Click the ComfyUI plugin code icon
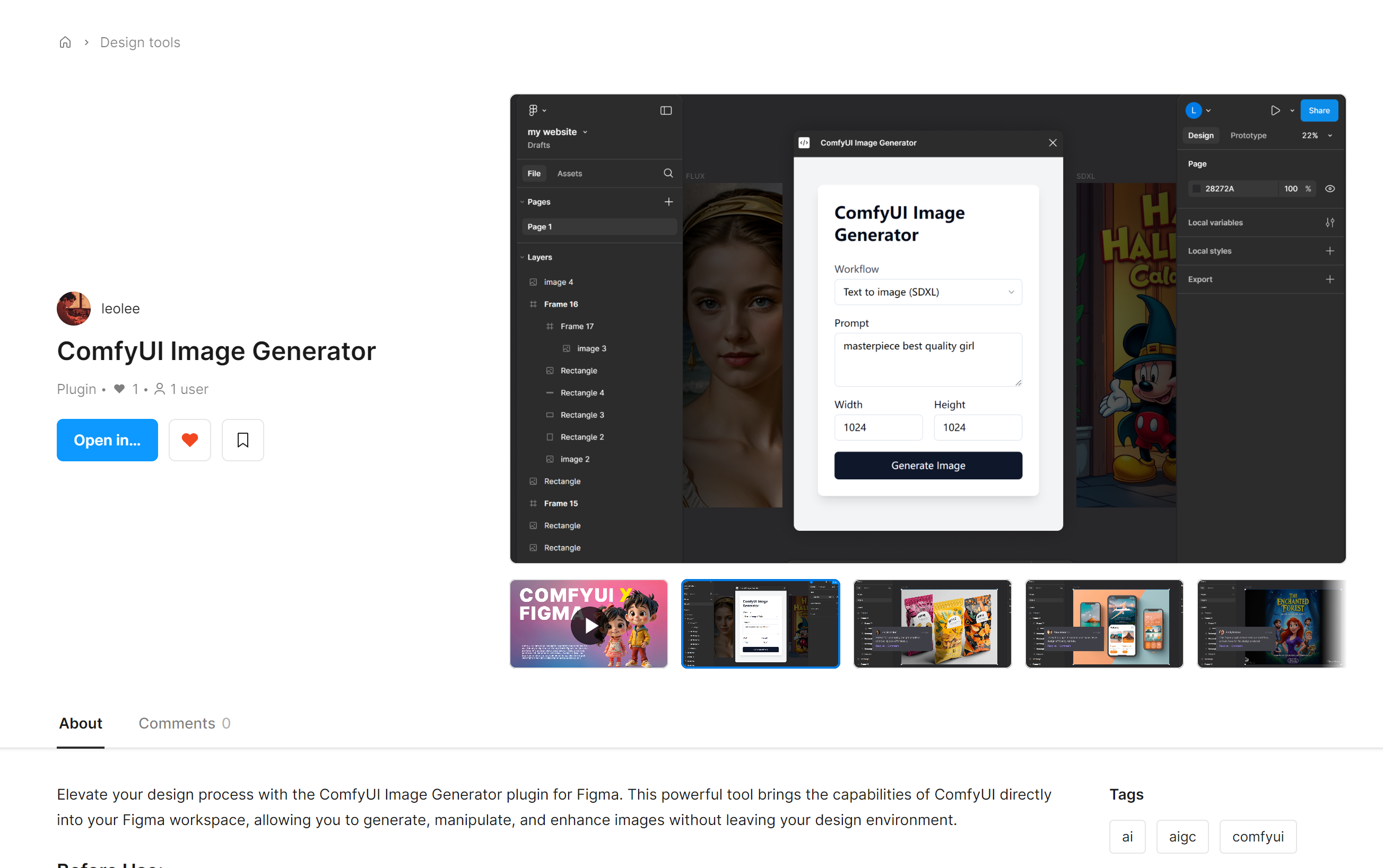Image resolution: width=1383 pixels, height=868 pixels. 804,143
